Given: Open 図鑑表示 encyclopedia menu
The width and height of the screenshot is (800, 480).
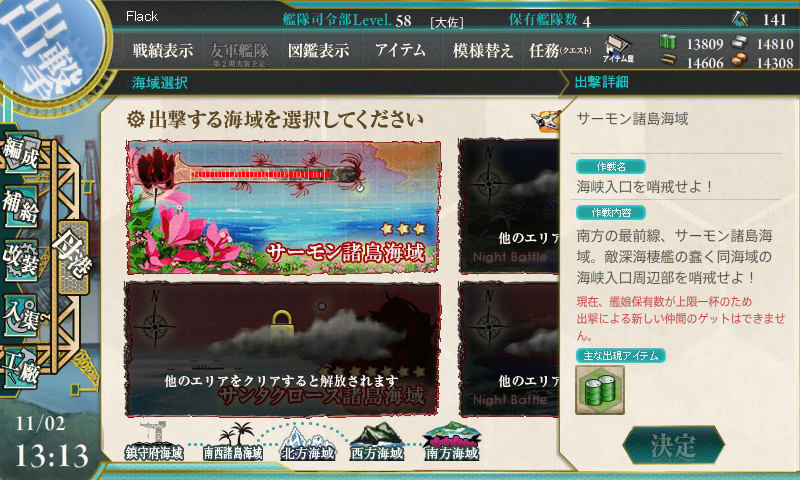Looking at the screenshot, I should [x=318, y=50].
